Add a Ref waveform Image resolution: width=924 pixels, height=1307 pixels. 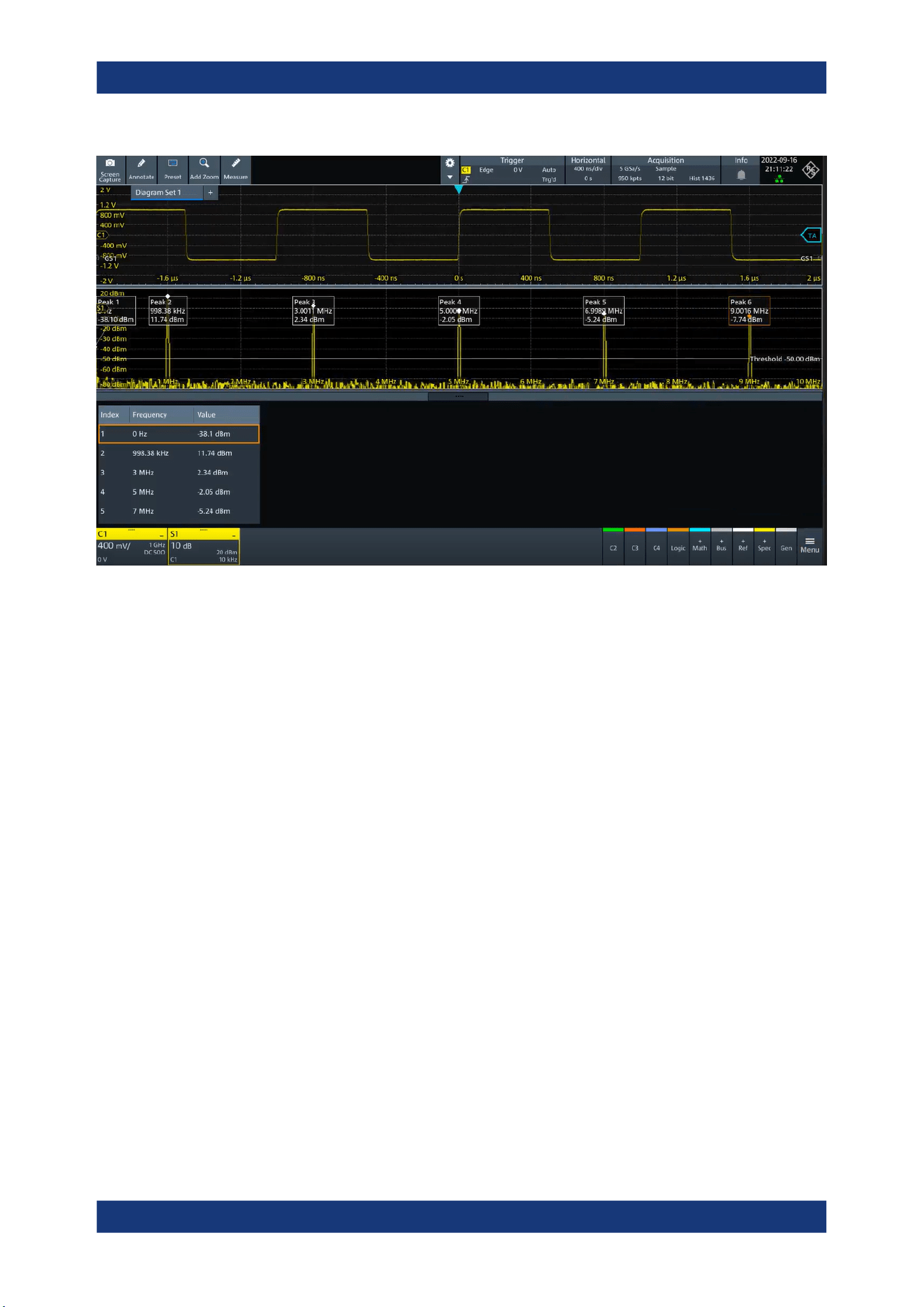coord(743,547)
